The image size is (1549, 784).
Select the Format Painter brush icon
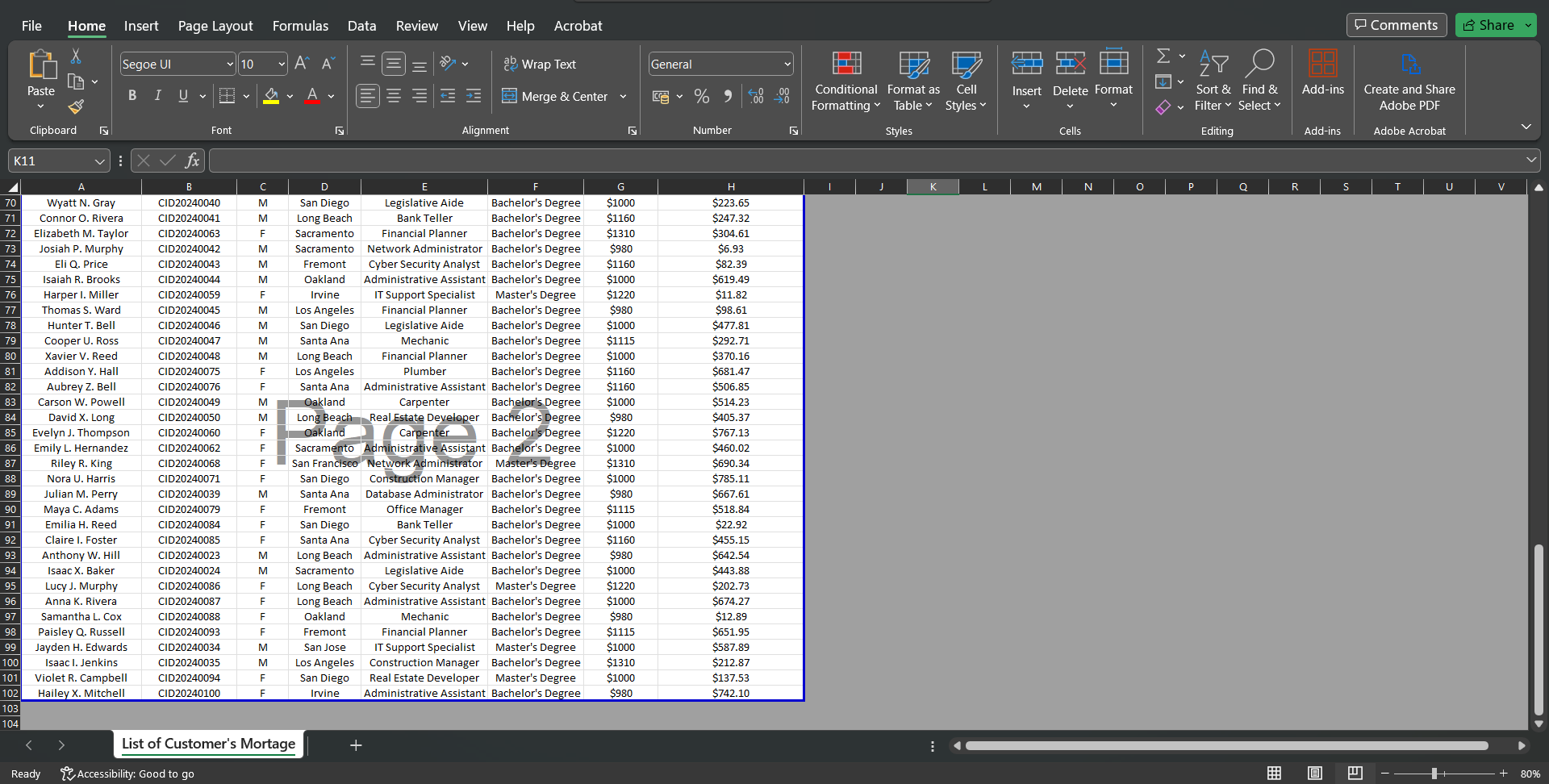(x=76, y=106)
